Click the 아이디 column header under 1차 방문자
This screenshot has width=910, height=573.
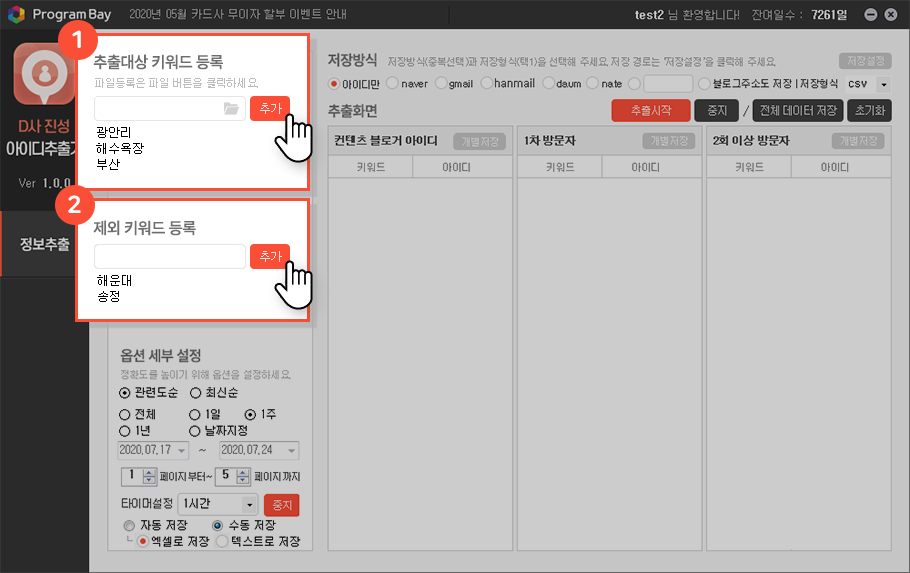tap(645, 168)
